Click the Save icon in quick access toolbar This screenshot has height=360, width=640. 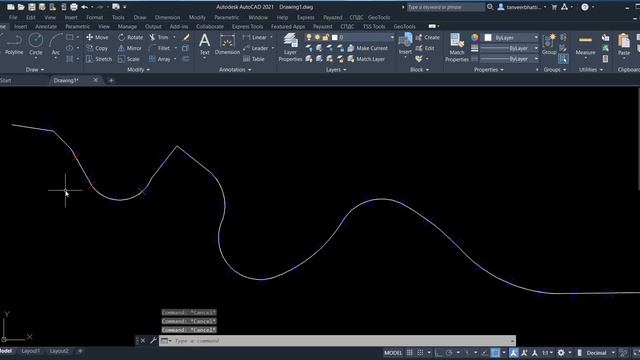click(x=31, y=7)
